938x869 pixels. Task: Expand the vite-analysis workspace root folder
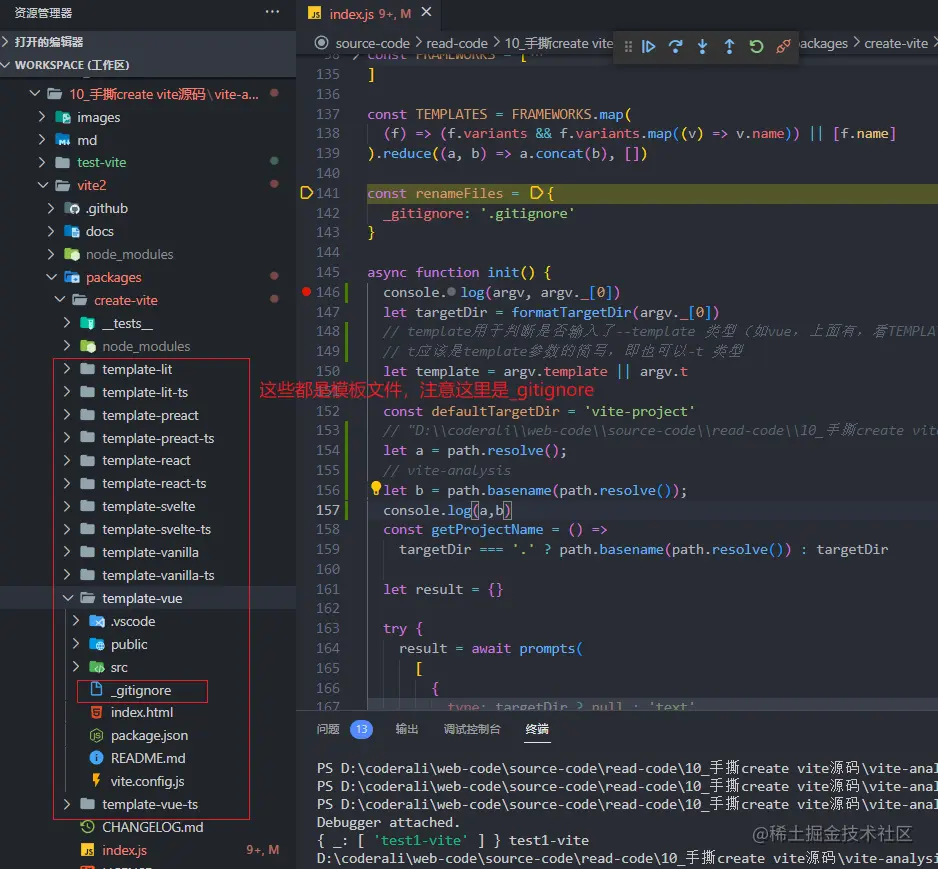(163, 94)
